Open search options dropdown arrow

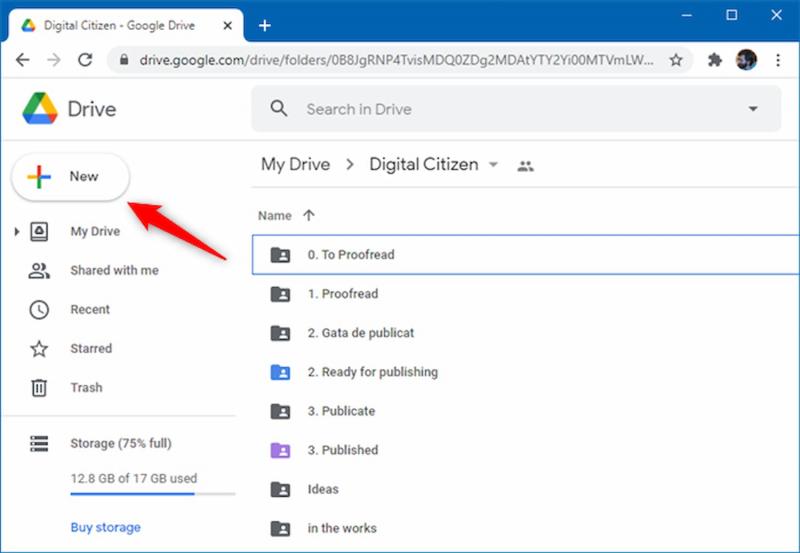click(x=753, y=109)
